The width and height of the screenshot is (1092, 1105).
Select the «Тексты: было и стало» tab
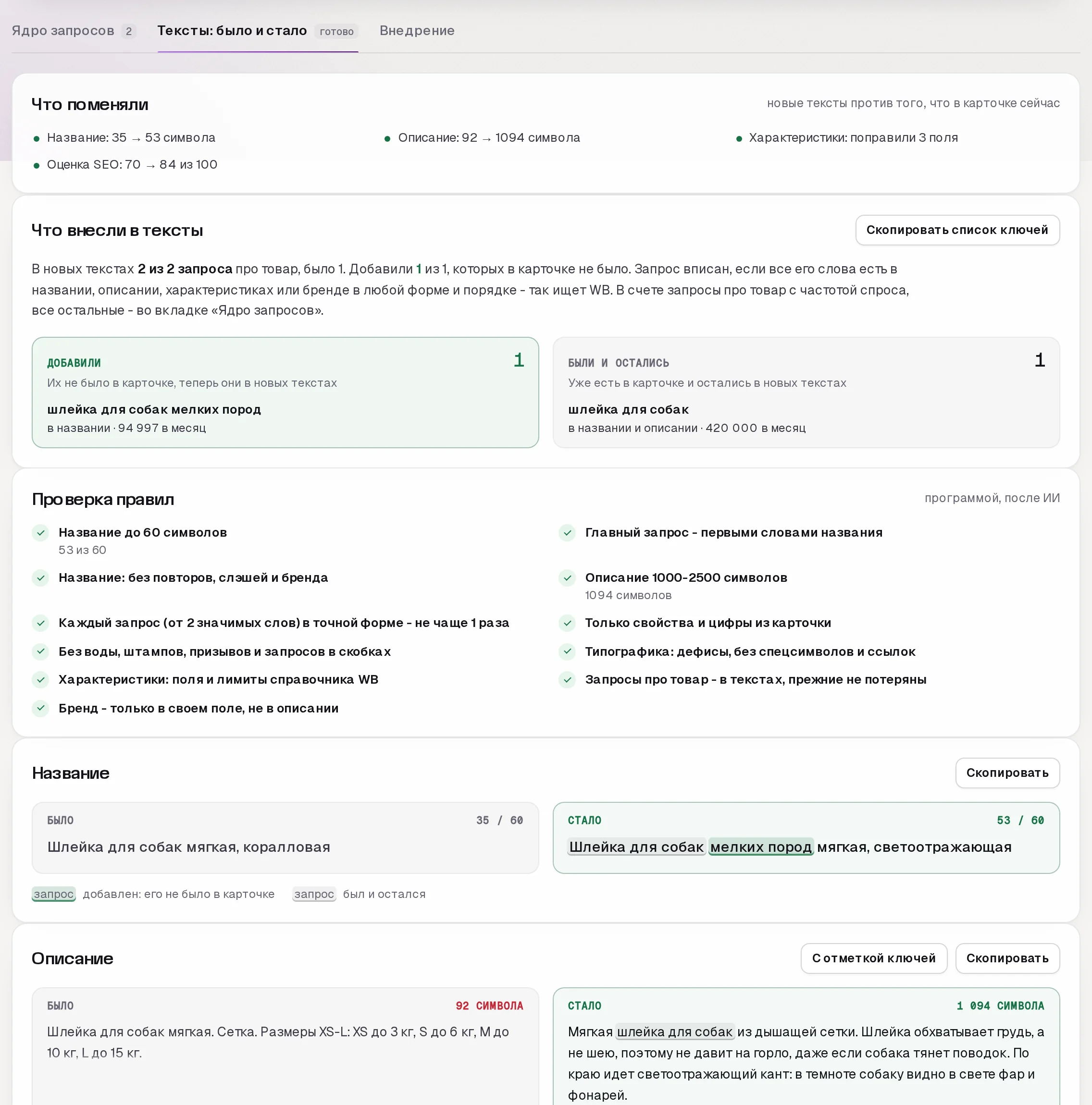258,31
